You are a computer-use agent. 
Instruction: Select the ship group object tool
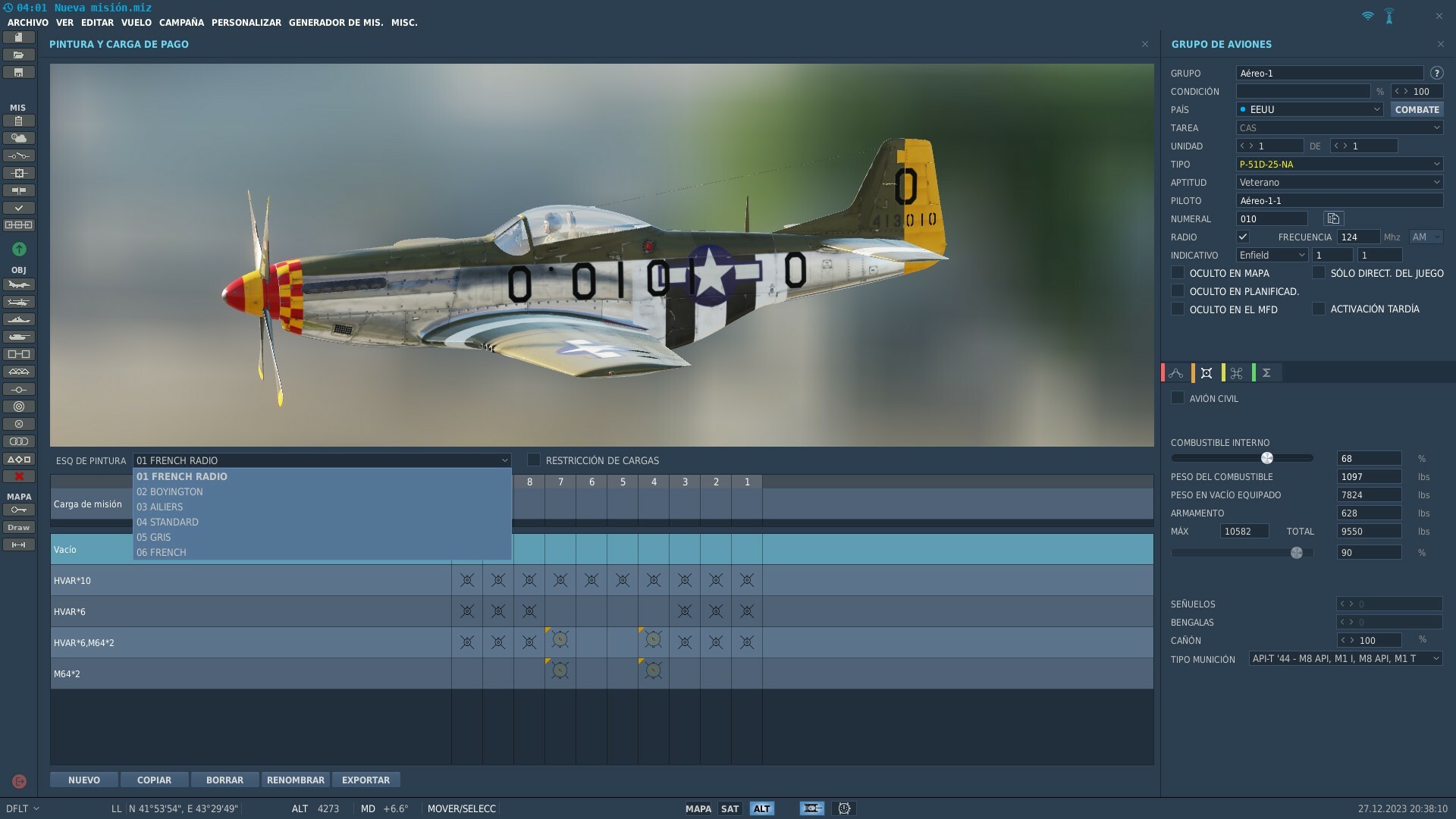[19, 320]
